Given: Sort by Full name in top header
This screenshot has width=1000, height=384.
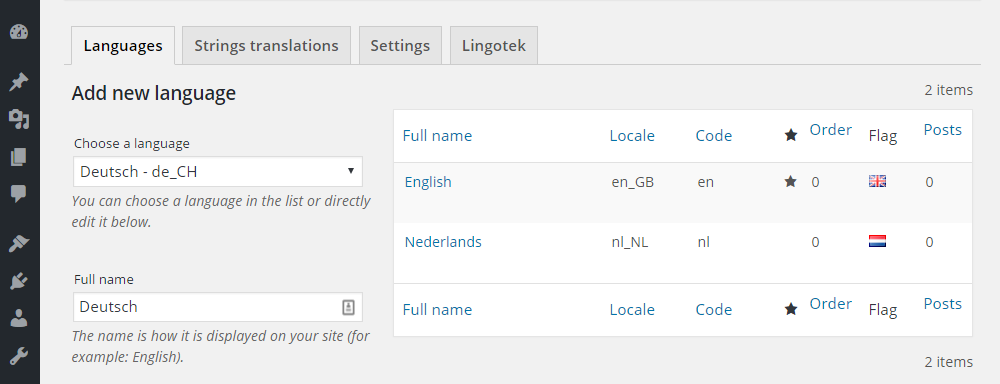Looking at the screenshot, I should pos(438,136).
